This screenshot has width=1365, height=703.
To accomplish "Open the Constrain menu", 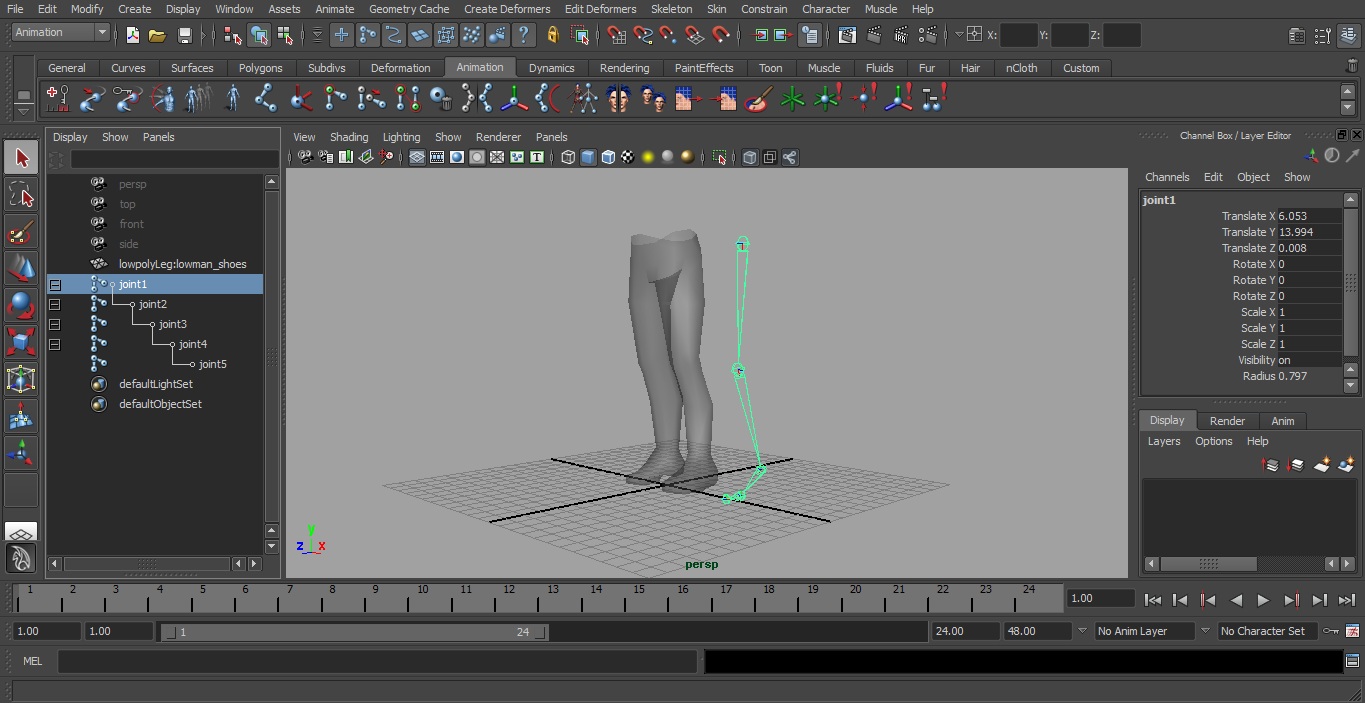I will pyautogui.click(x=764, y=9).
